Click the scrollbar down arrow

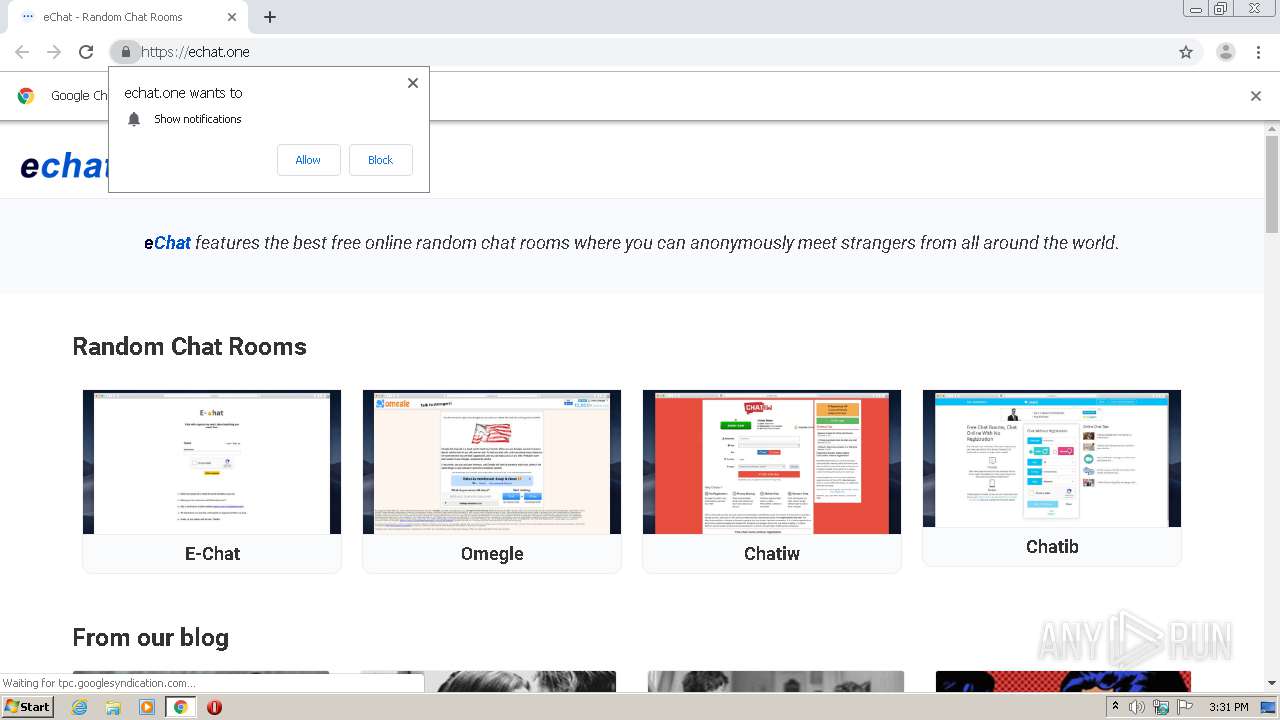1272,683
